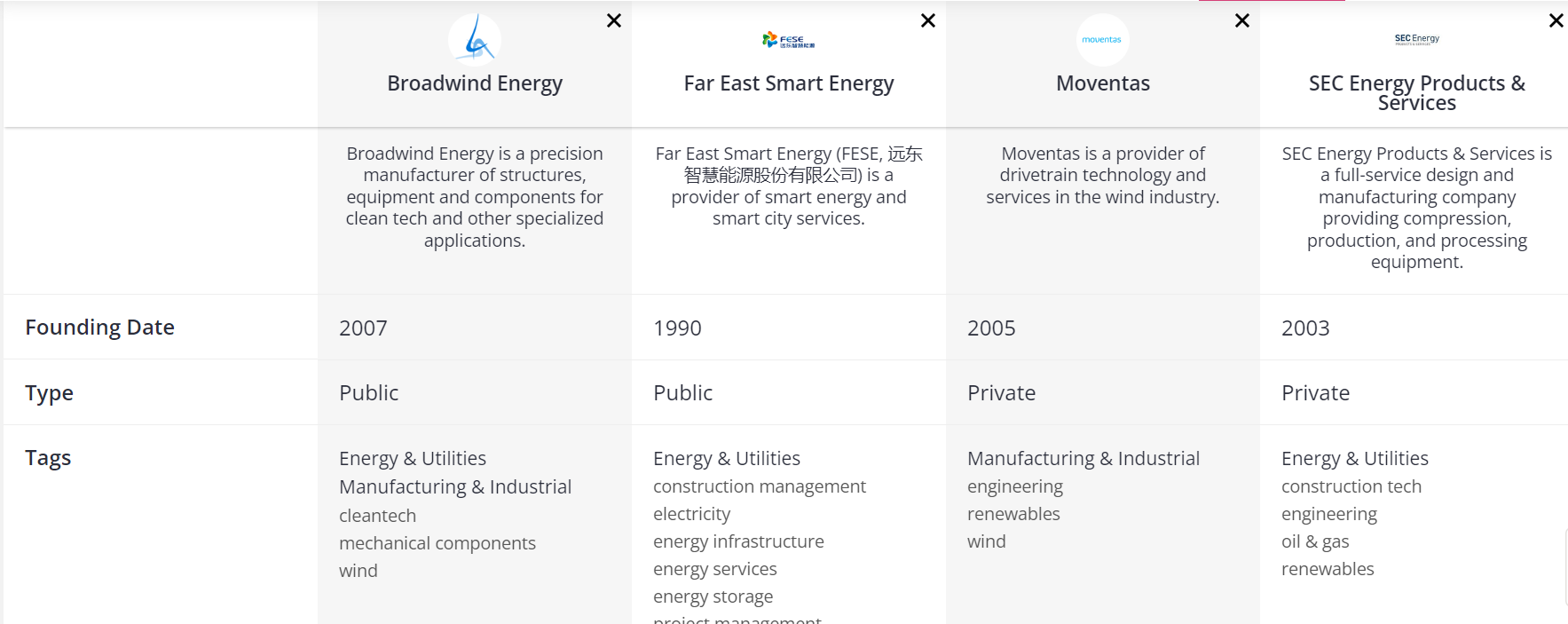Remove Broadwind Energy from comparison

(613, 20)
